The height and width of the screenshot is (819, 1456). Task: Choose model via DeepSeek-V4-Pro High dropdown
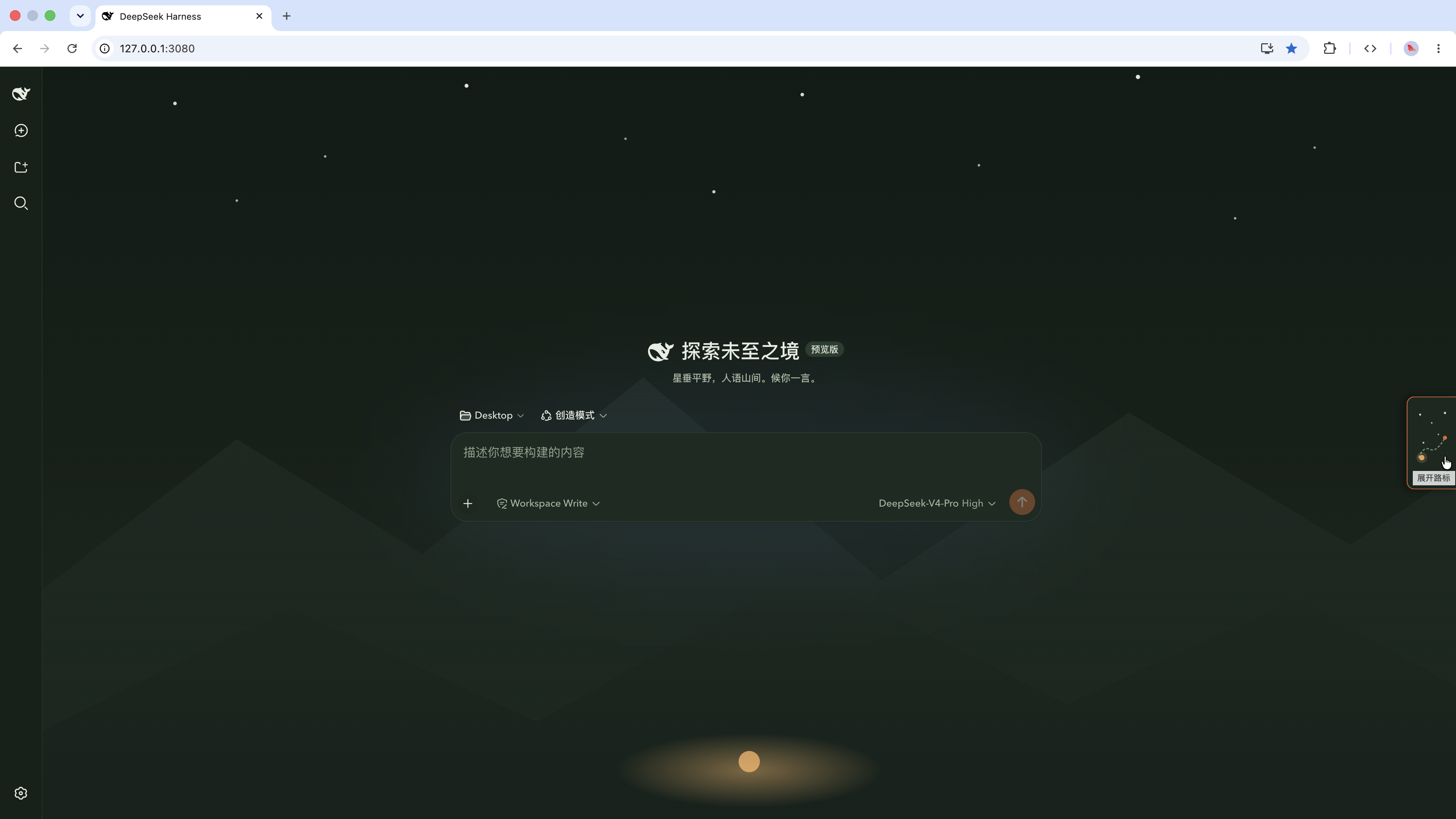coord(937,503)
